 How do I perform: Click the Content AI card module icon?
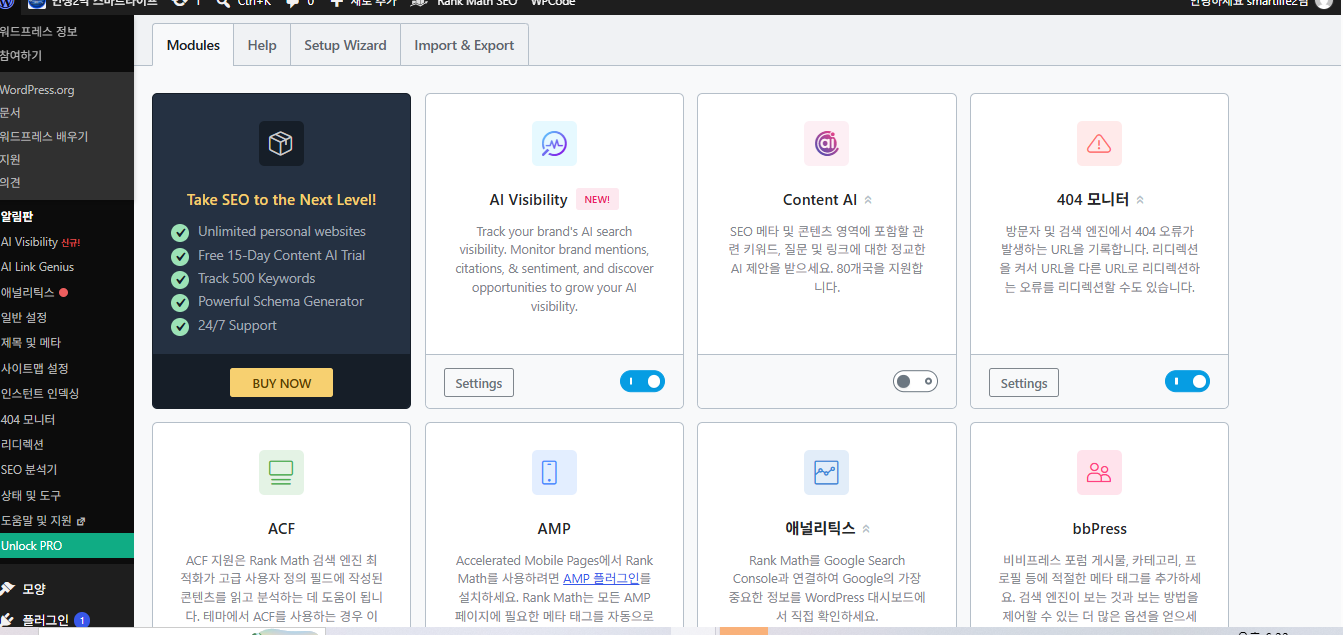(x=826, y=143)
